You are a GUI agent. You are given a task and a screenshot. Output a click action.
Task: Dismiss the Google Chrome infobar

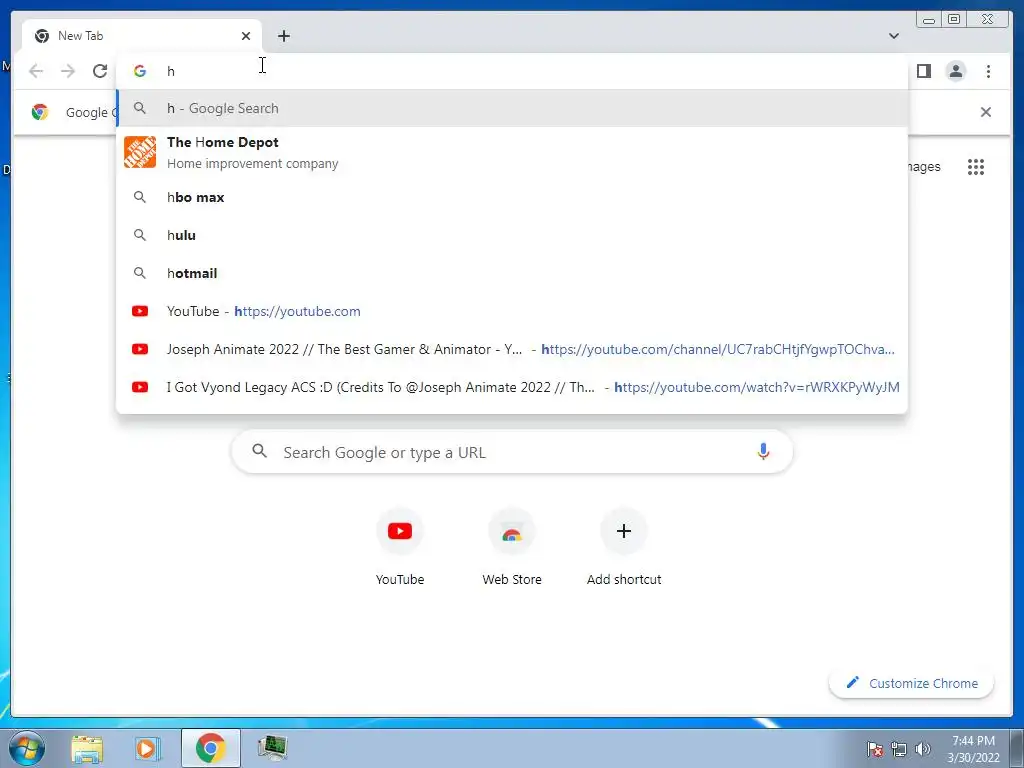[x=985, y=112]
